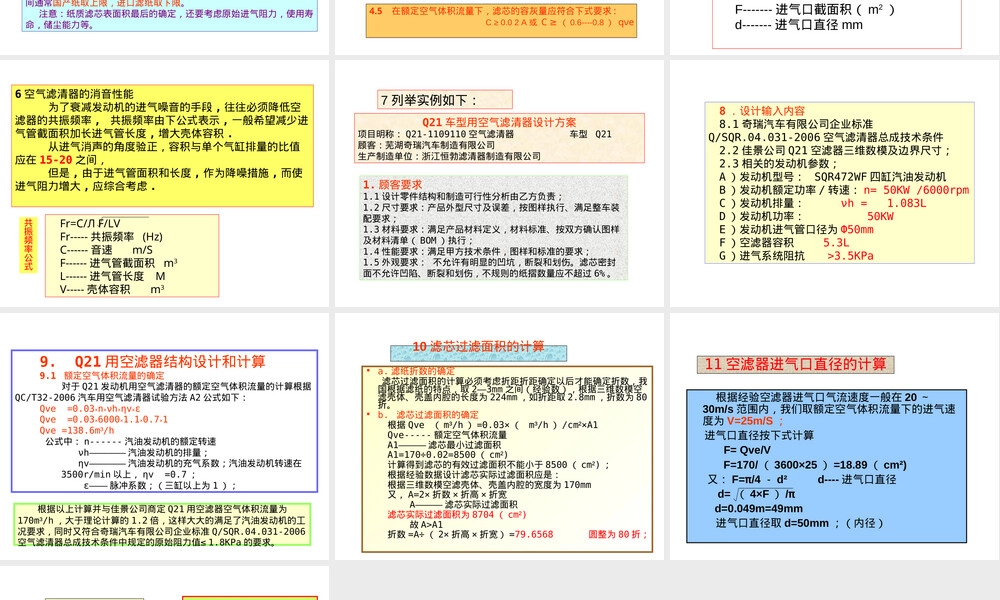The width and height of the screenshot is (1000, 600).
Task: Click the line d=0.049m=49mm
Action: tap(759, 509)
